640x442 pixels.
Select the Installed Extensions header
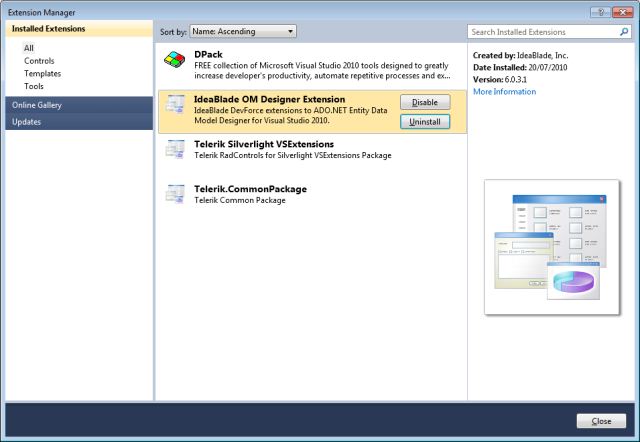[x=78, y=29]
